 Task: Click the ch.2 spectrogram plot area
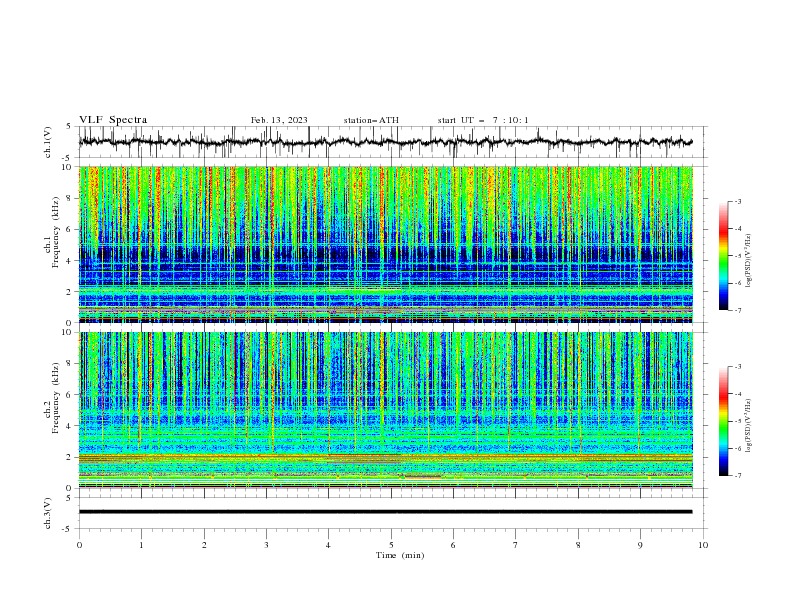(x=386, y=410)
